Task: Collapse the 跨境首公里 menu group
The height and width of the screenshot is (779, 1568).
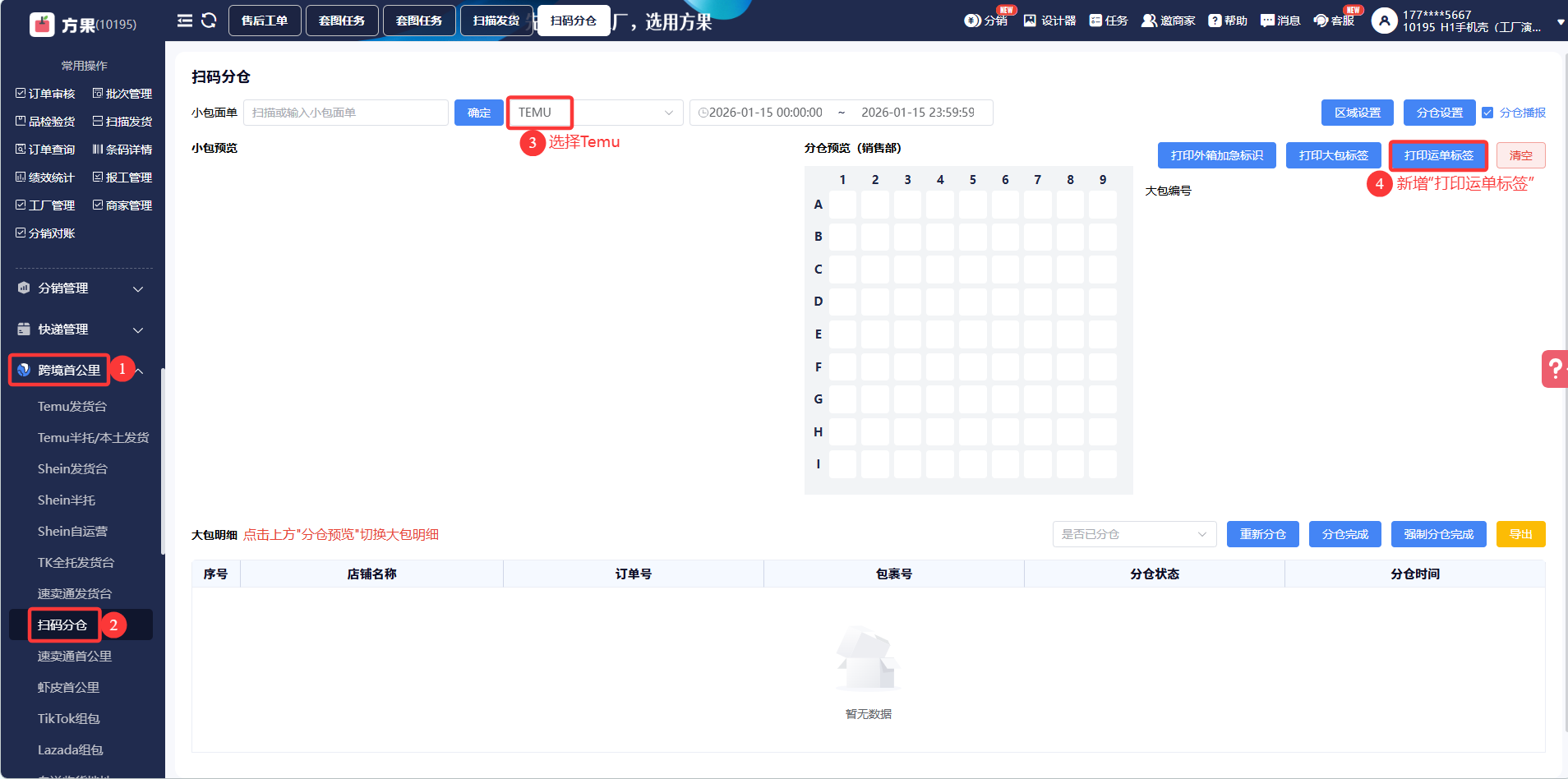Action: tap(82, 371)
